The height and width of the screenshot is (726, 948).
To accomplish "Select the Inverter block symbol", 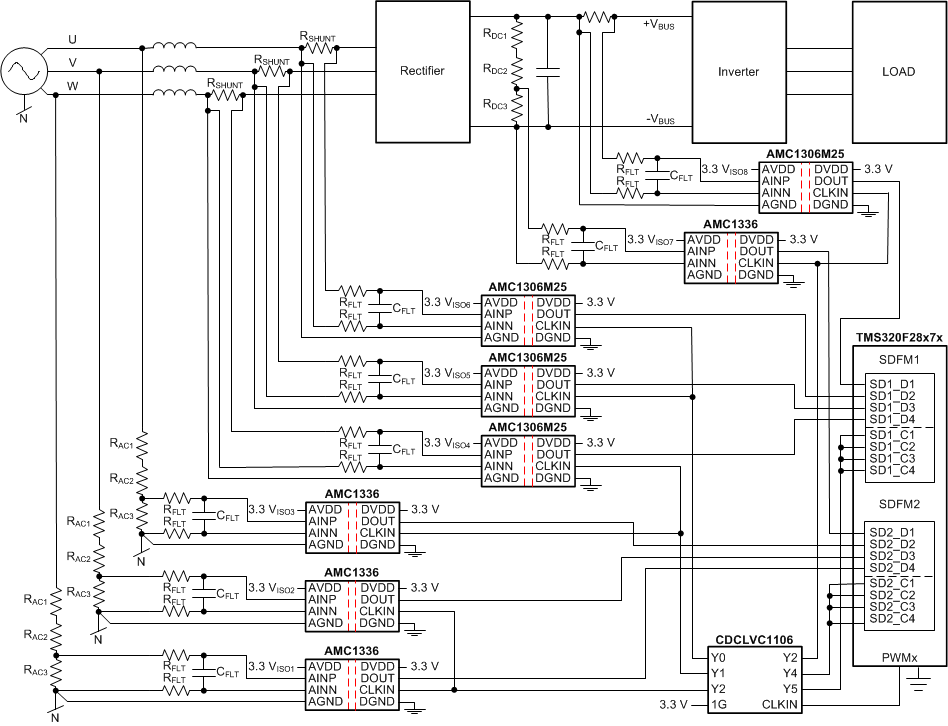I will tap(739, 72).
